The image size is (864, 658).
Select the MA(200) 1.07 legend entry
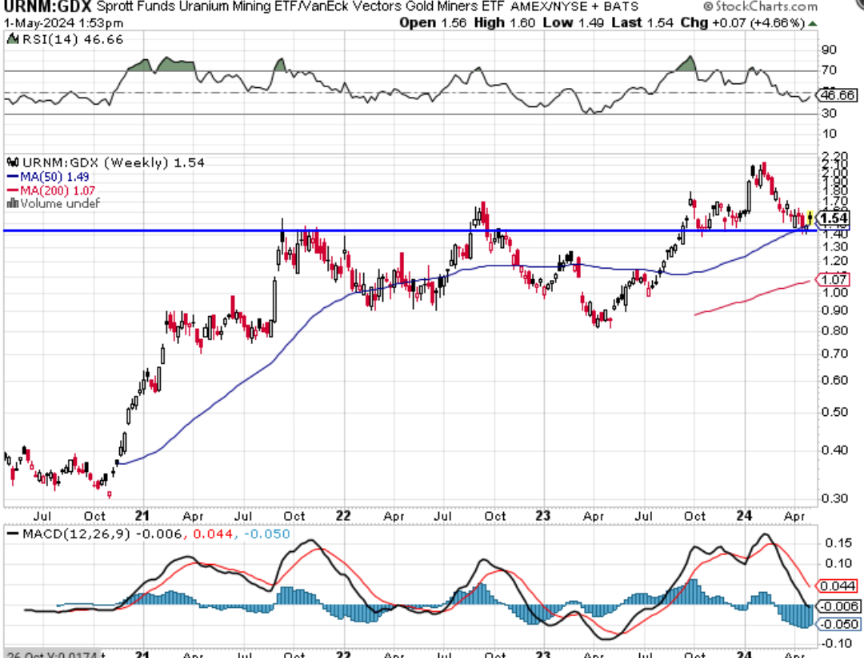51,191
